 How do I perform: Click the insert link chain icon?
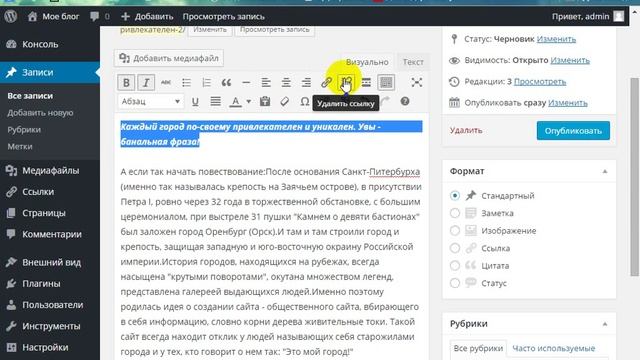(x=326, y=82)
